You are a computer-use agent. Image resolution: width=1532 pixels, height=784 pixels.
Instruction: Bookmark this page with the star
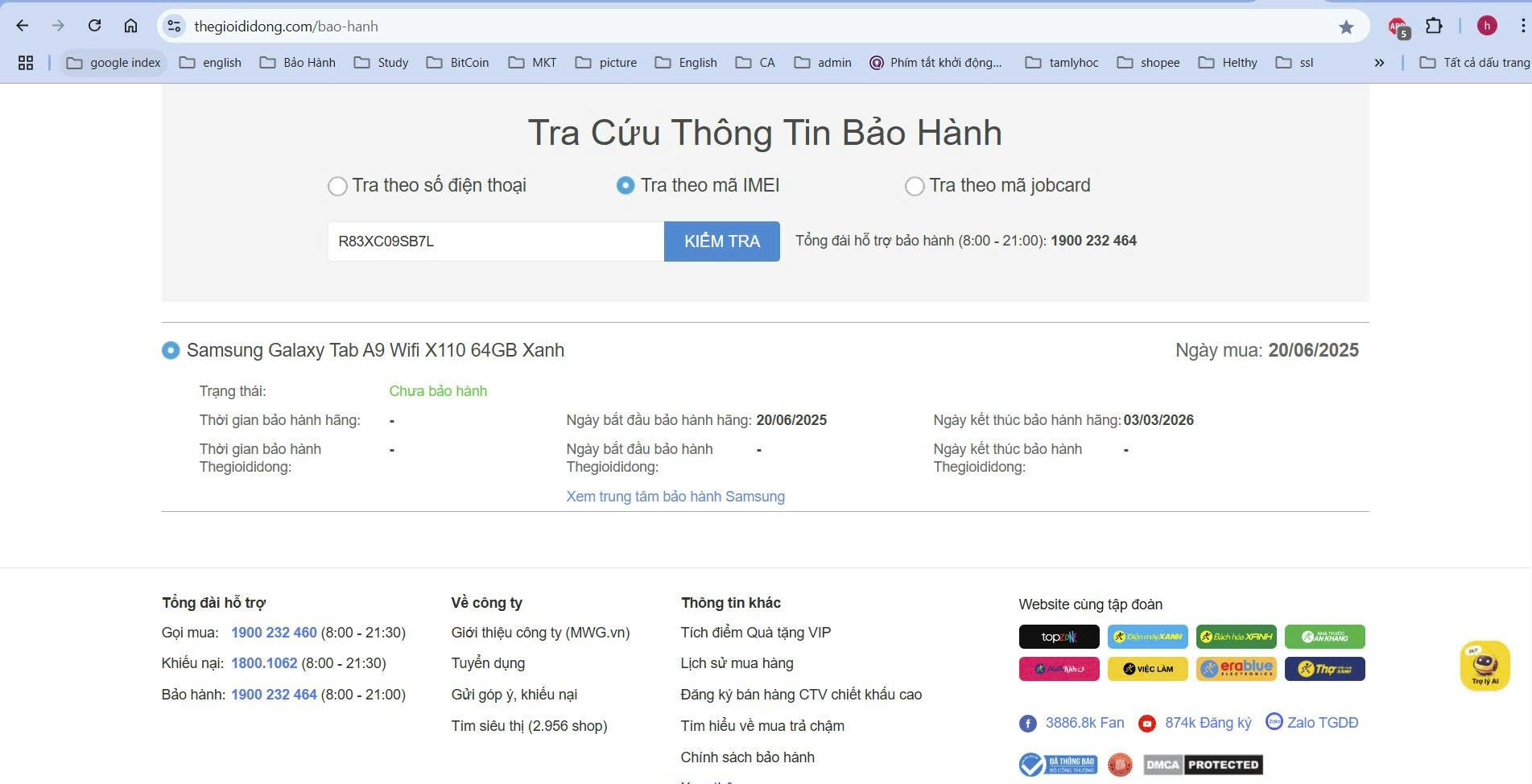coord(1346,27)
